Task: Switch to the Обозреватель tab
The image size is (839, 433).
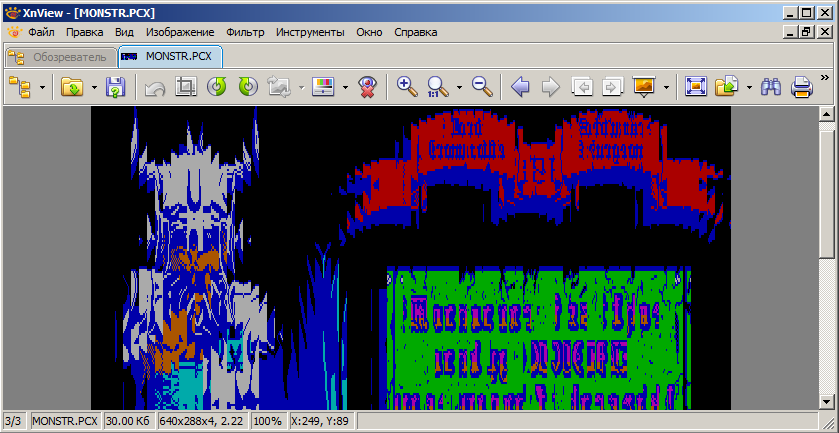Action: pos(60,57)
